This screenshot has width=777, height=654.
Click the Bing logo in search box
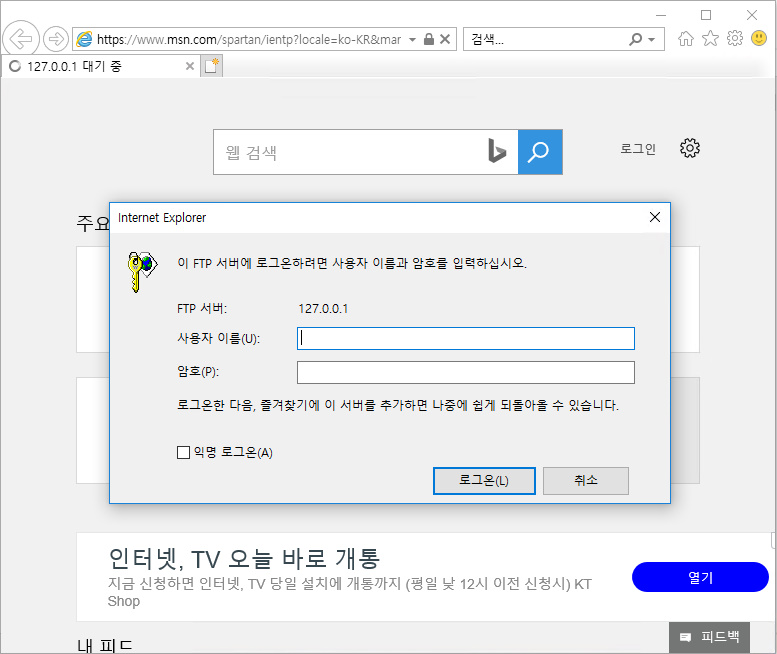click(x=497, y=151)
